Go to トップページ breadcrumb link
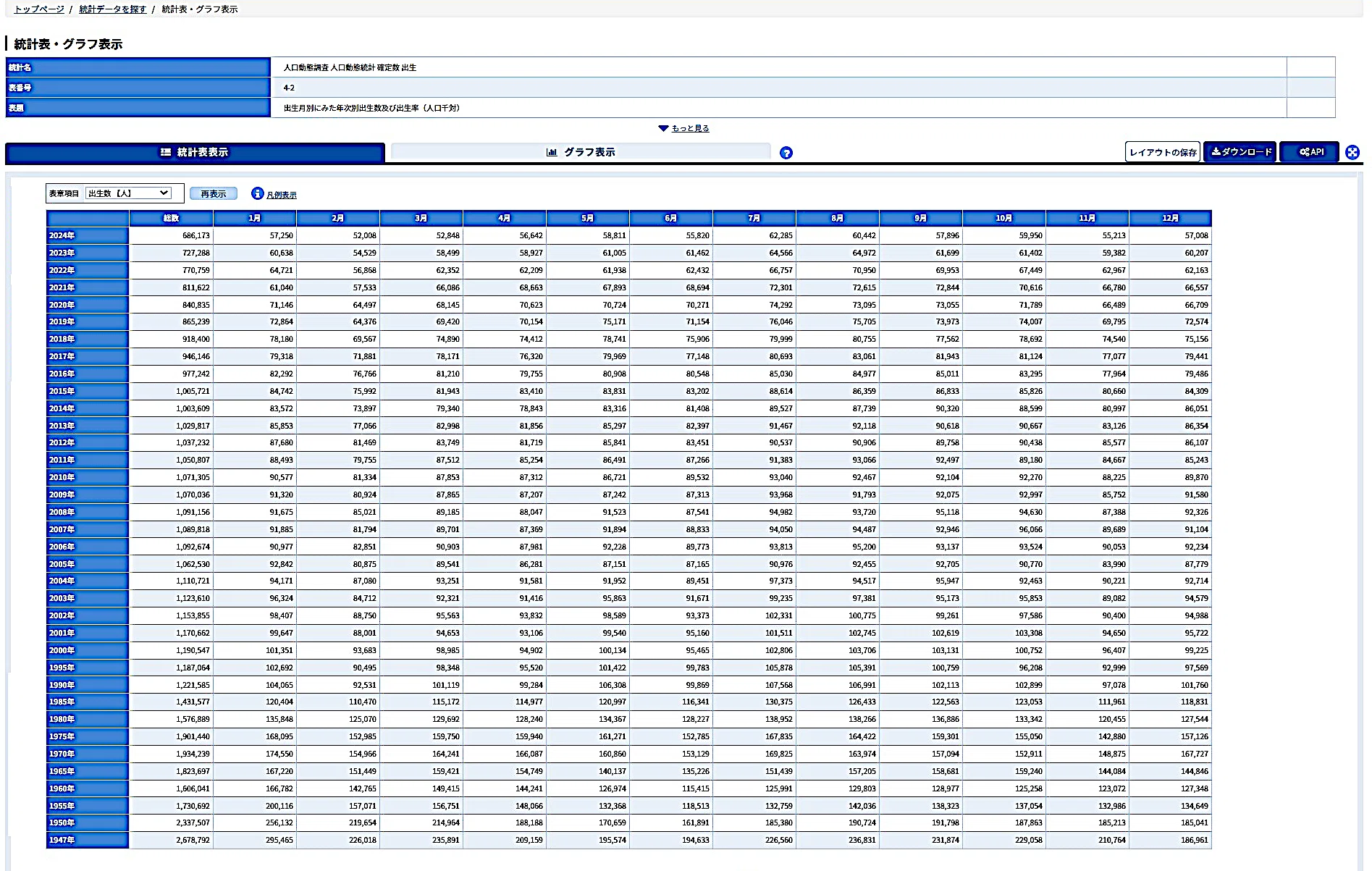 (39, 9)
